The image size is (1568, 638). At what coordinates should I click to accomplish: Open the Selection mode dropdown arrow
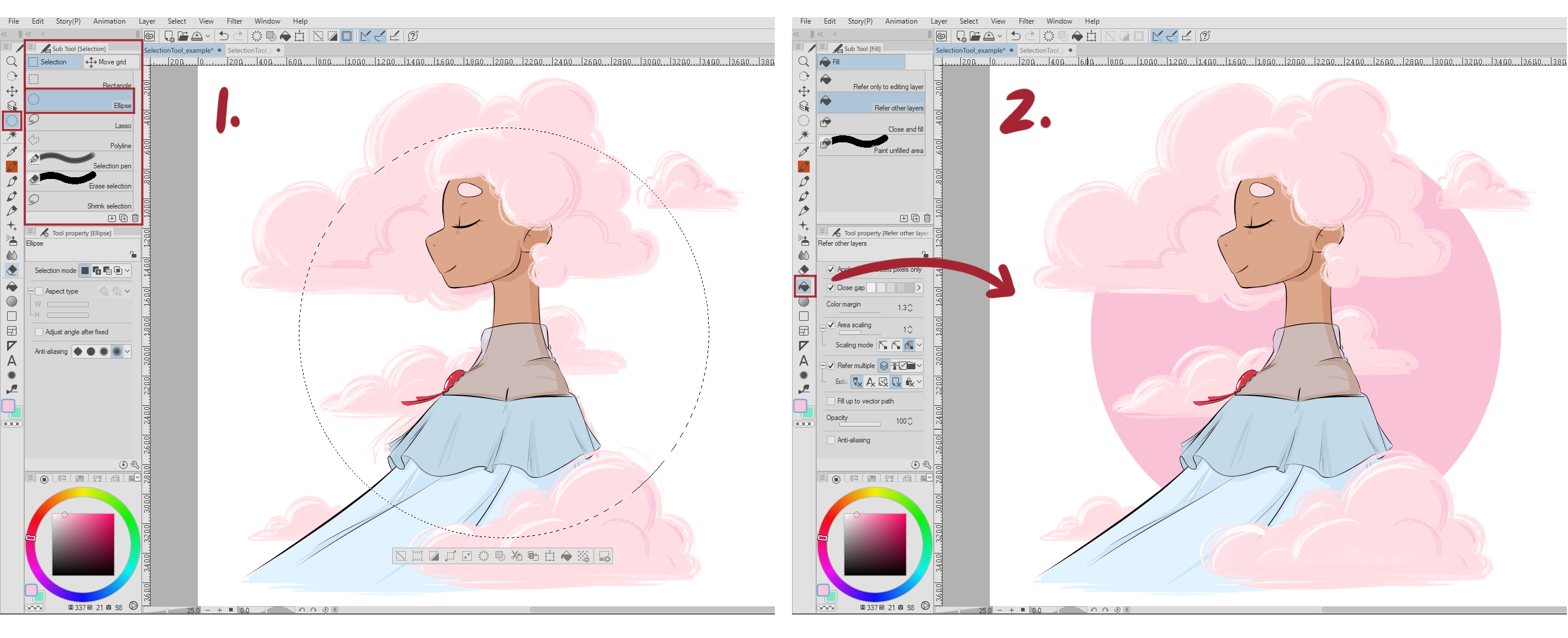127,271
